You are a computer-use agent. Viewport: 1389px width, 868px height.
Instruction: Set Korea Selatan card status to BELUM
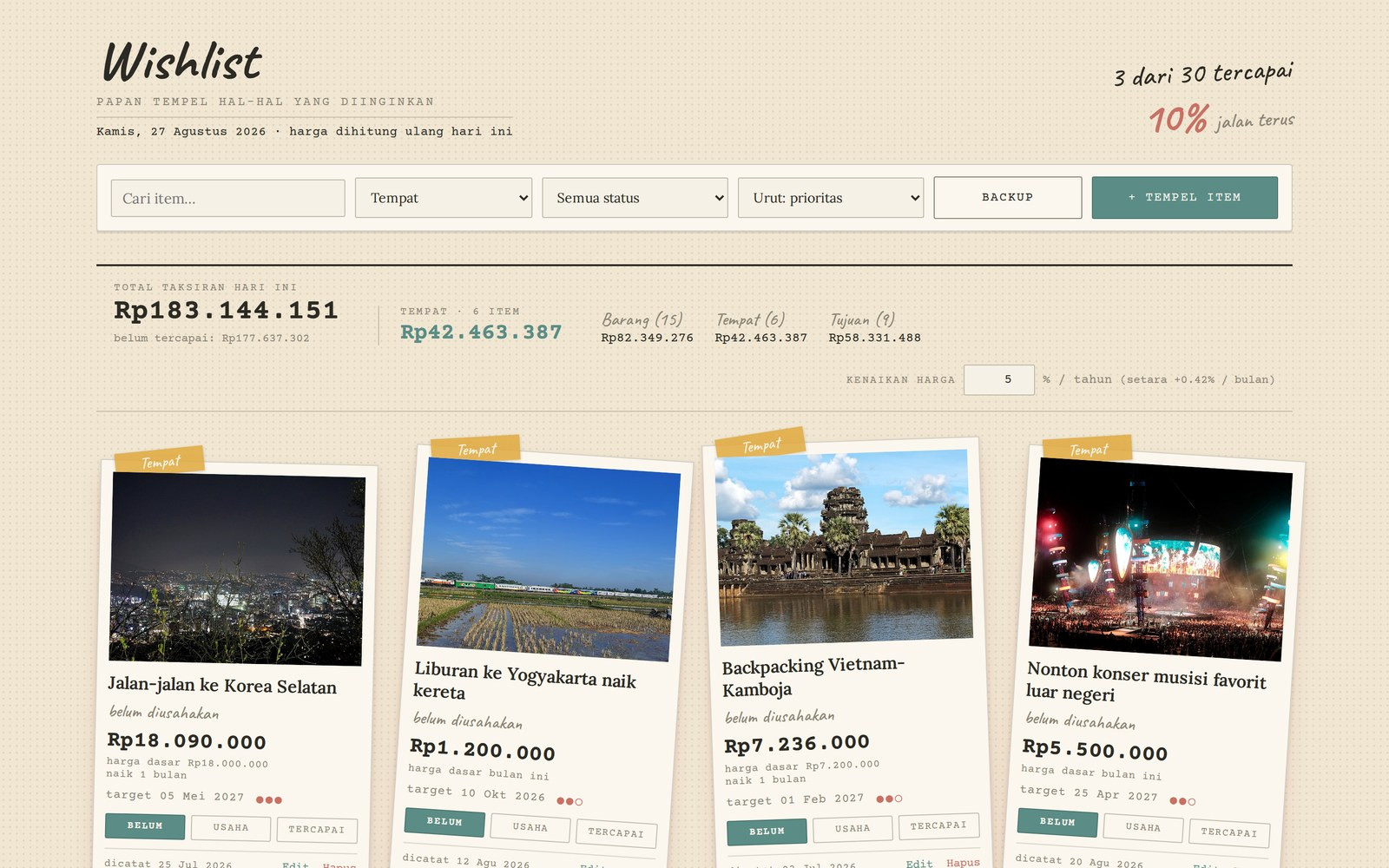(145, 826)
